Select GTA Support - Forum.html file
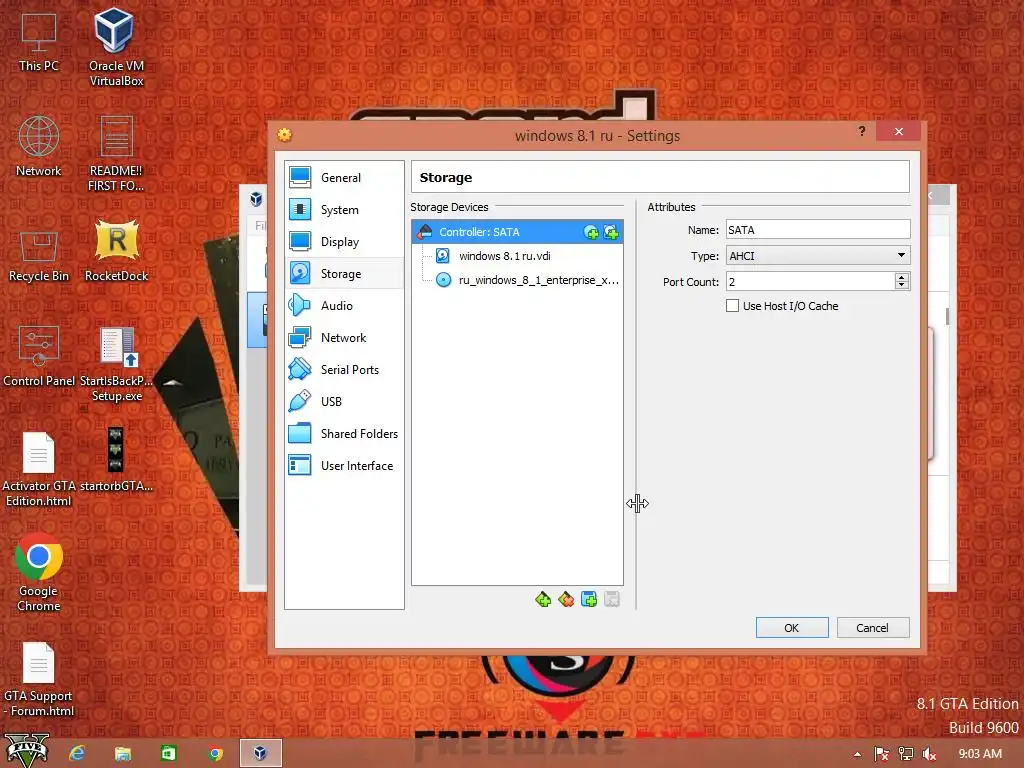Screen dimensions: 1024x768 coord(39,679)
